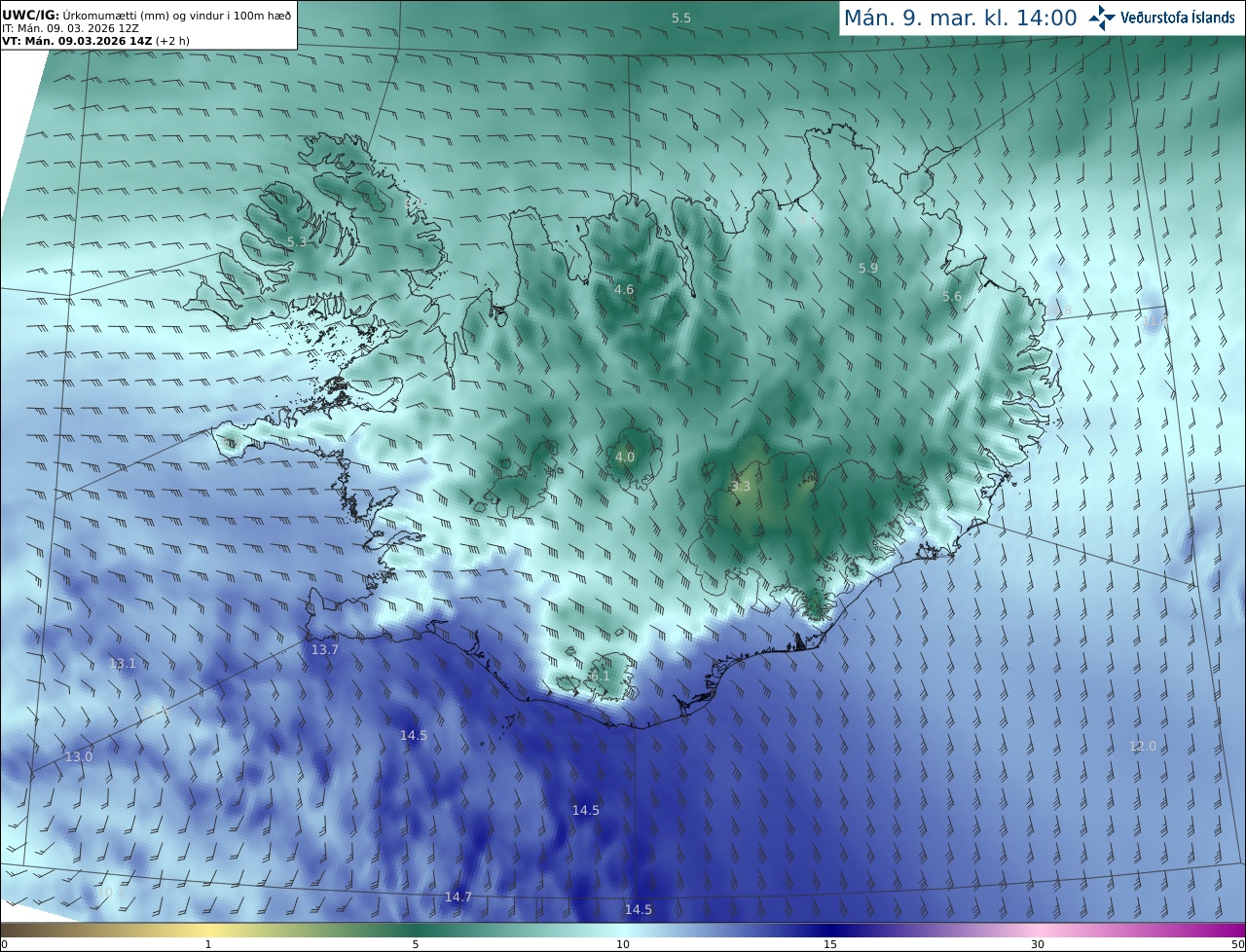1246x952 pixels.
Task: Select the 'Veðurstofa Íslands' name text
Action: pyautogui.click(x=1178, y=18)
